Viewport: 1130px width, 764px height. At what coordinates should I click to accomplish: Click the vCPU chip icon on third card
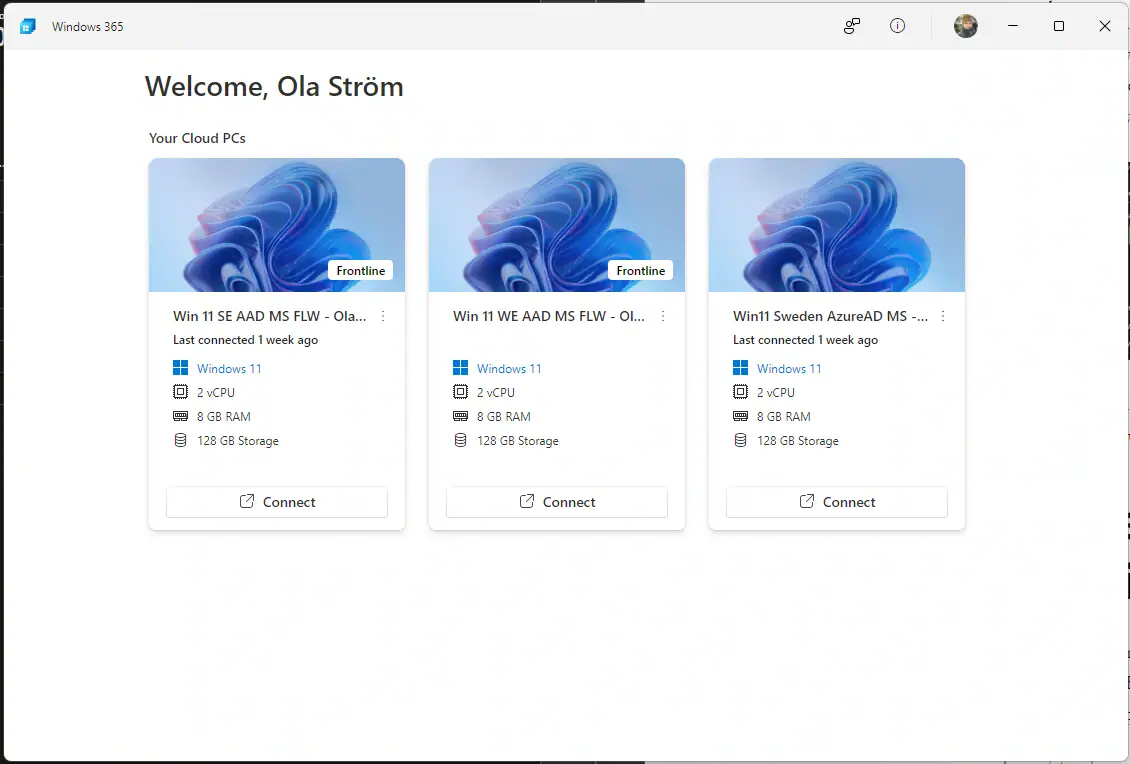741,393
